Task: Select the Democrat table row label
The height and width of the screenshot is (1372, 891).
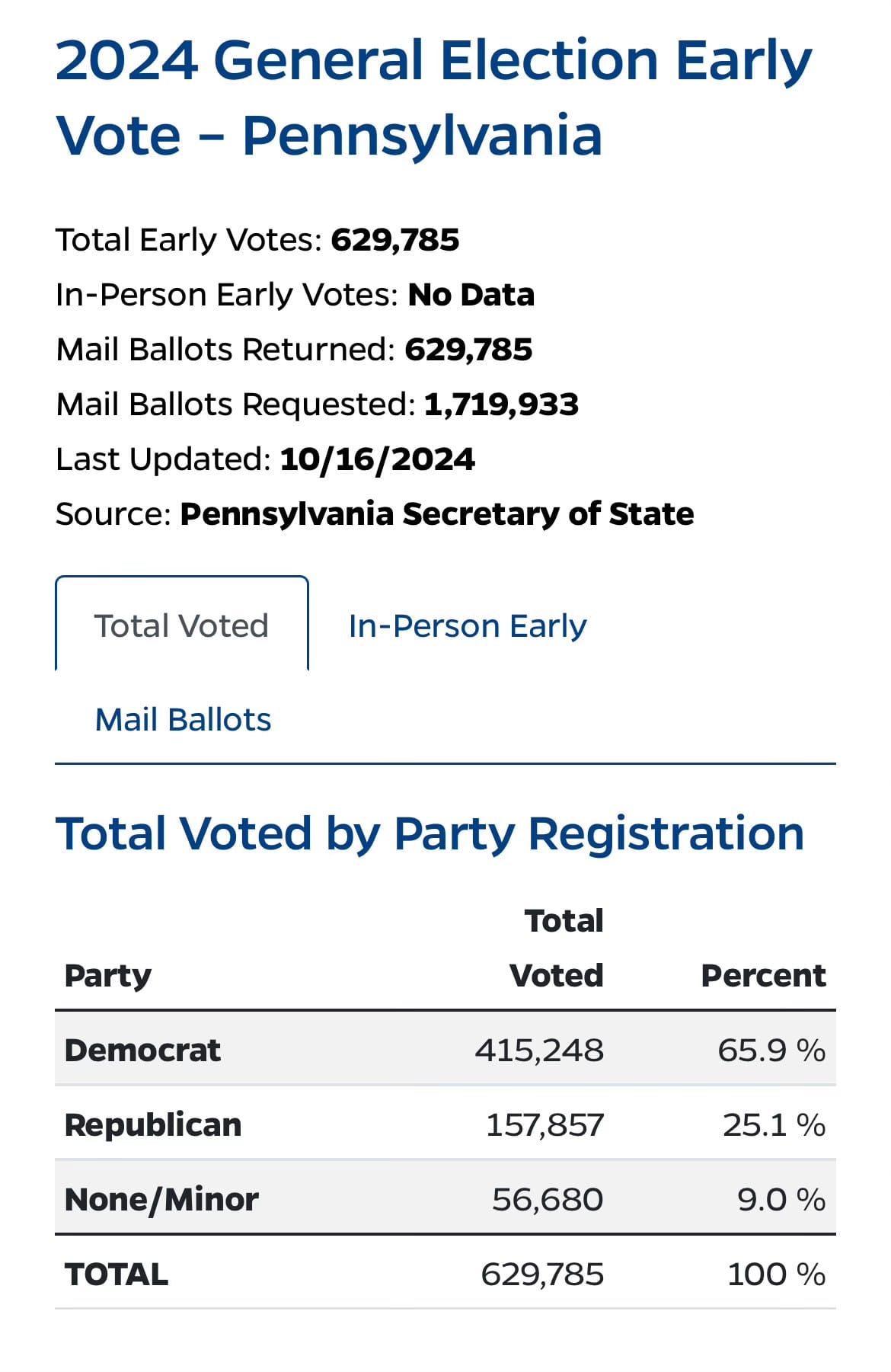Action: click(142, 1050)
